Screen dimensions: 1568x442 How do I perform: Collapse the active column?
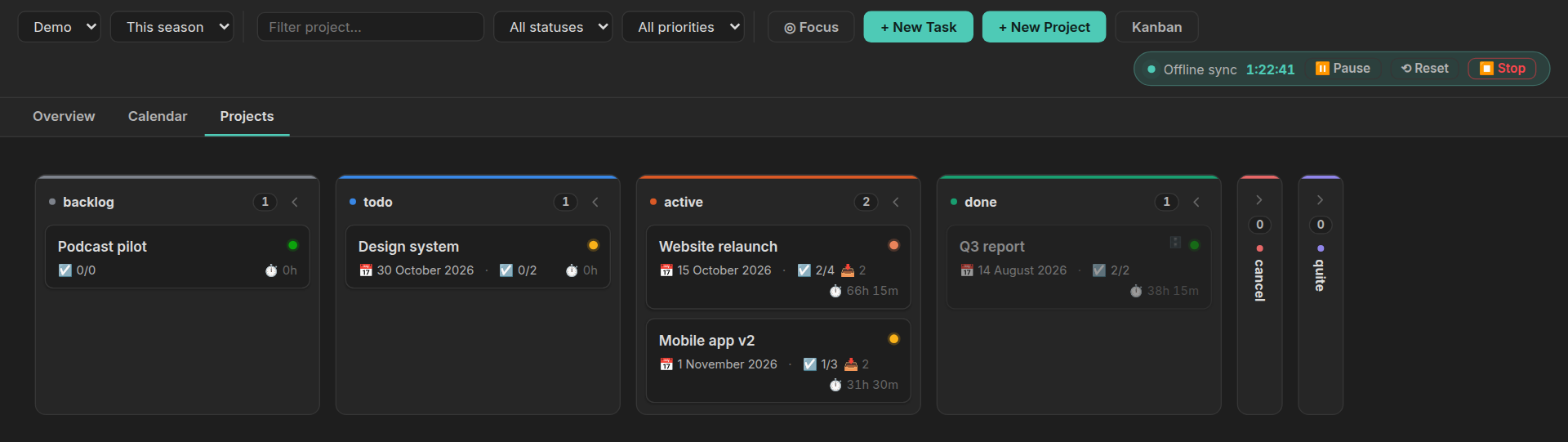coord(896,202)
